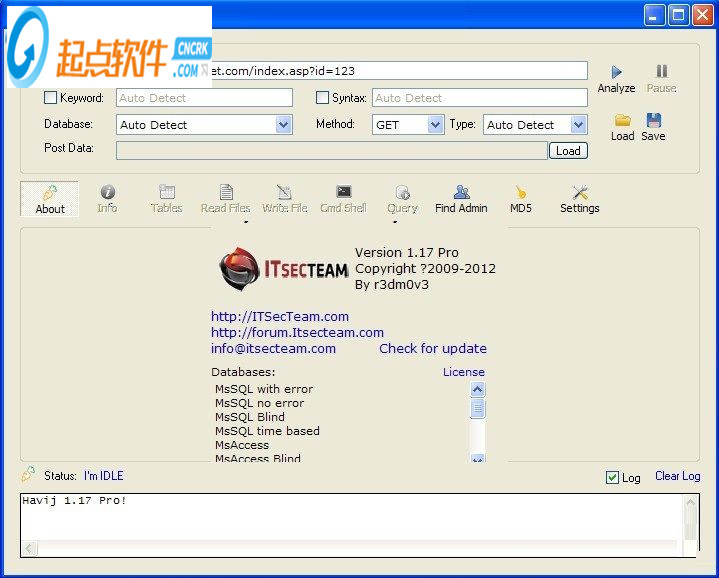Click the 'I'm IDLE' status text

(104, 476)
